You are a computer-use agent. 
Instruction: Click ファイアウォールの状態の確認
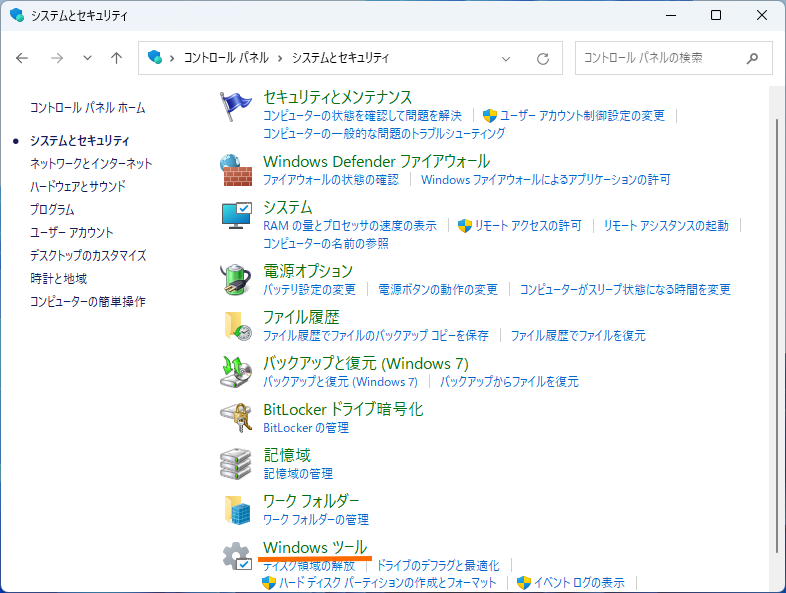point(331,179)
